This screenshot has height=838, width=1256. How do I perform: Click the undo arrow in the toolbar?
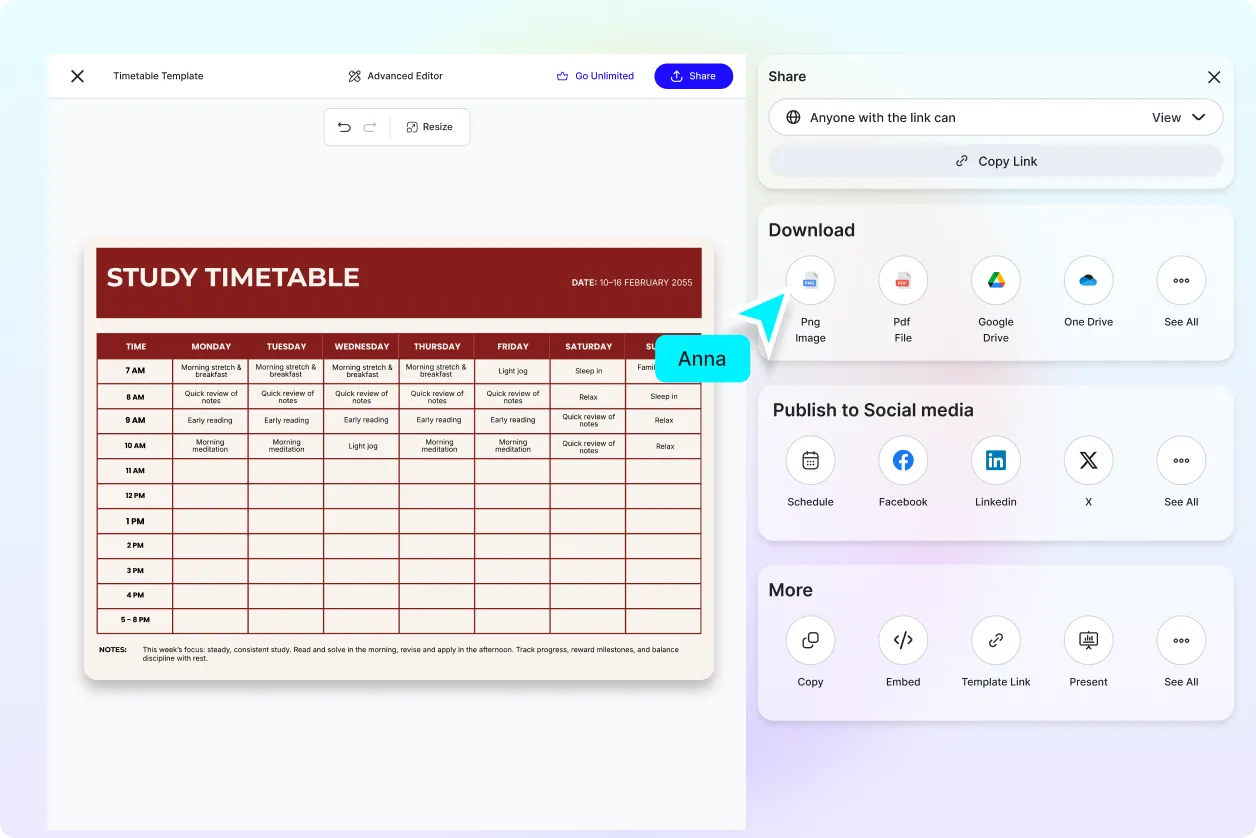[x=345, y=127]
